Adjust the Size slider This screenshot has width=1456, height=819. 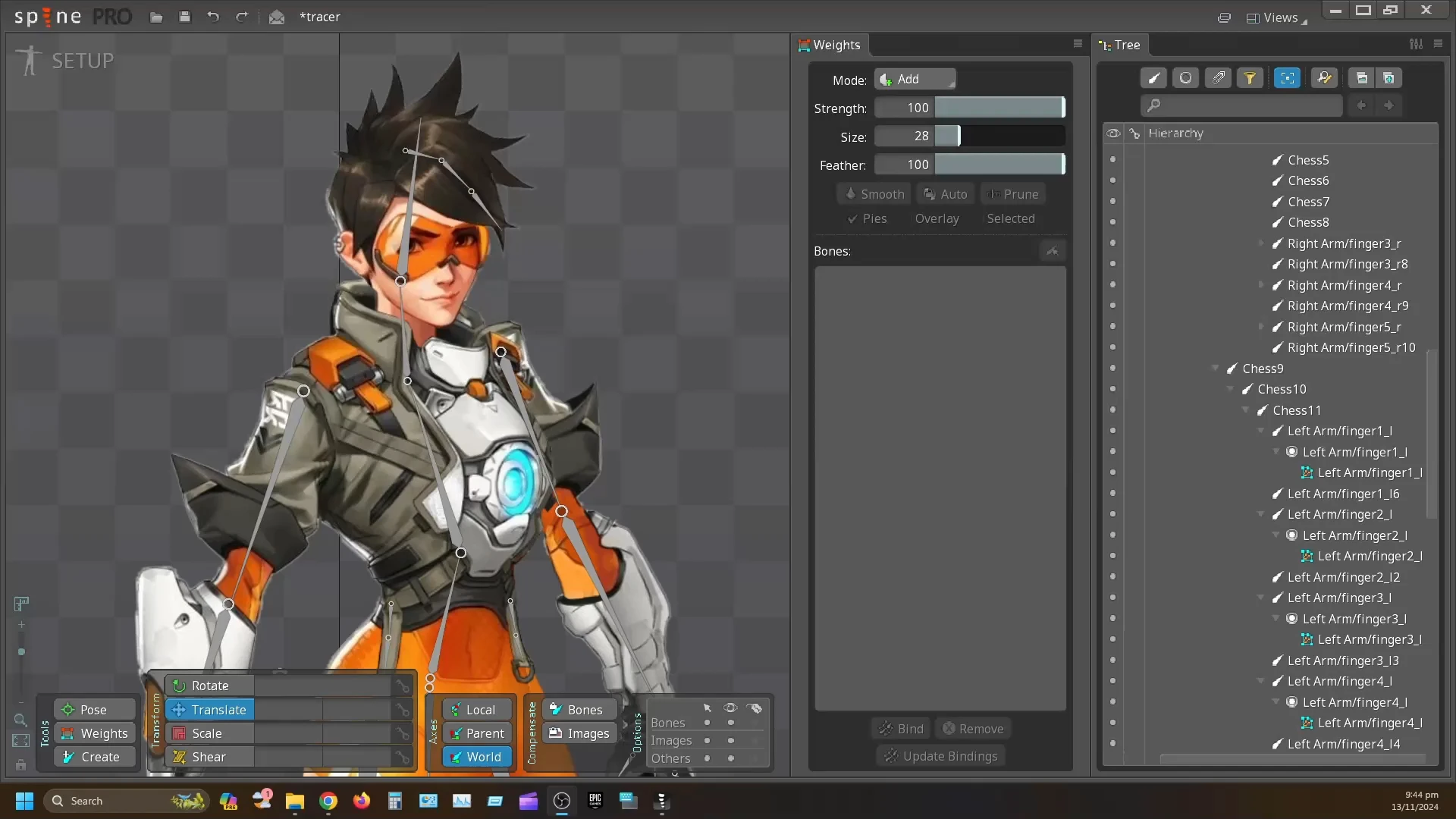click(x=999, y=136)
